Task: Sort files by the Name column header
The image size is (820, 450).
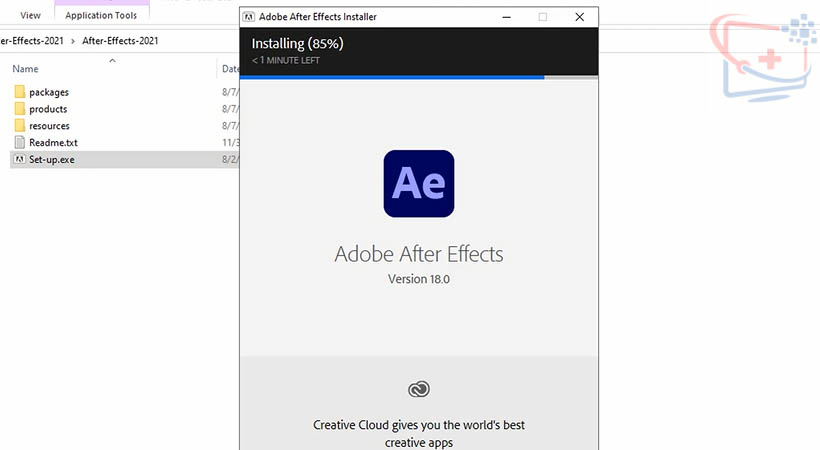Action: [26, 69]
